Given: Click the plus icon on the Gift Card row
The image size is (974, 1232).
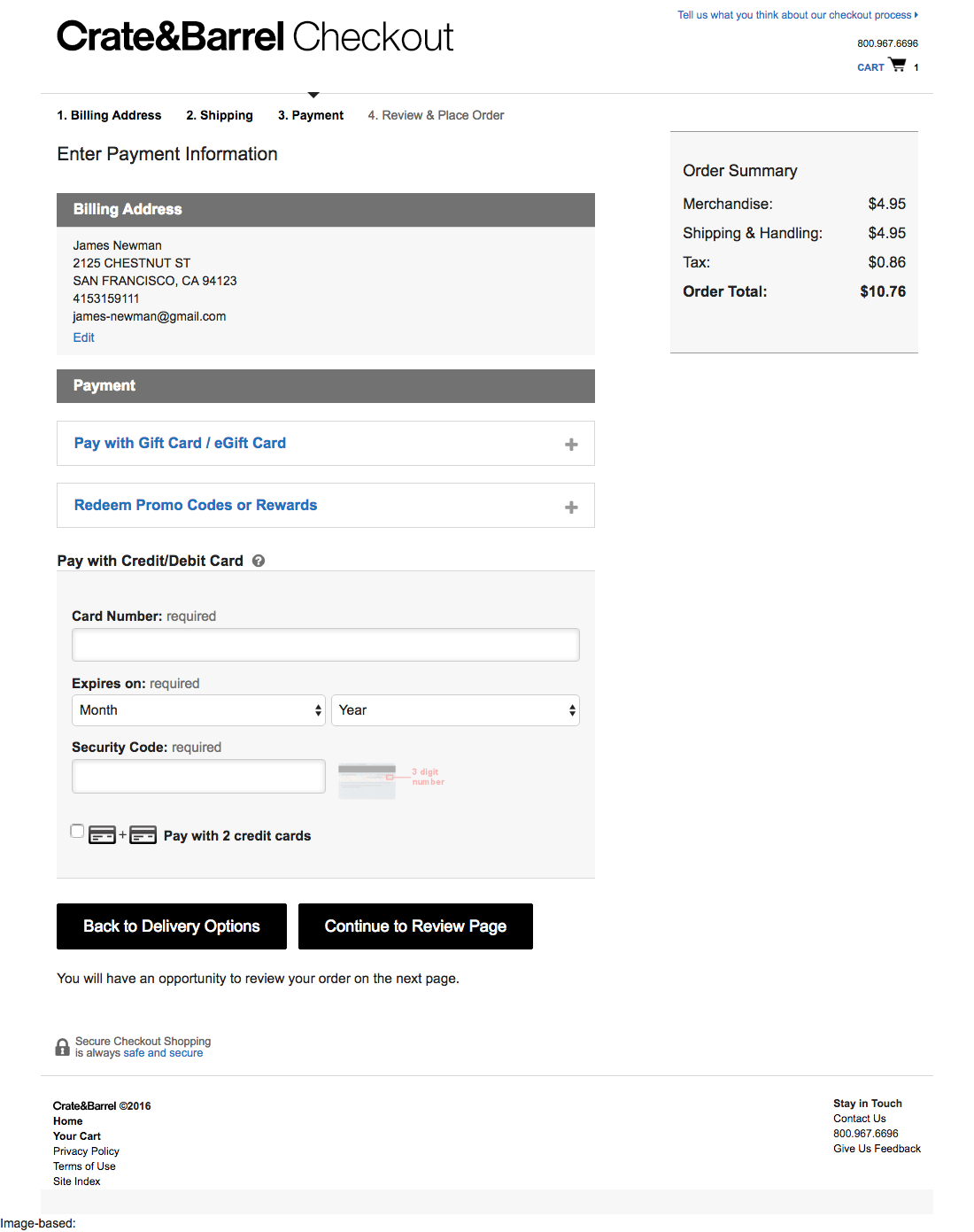Looking at the screenshot, I should point(571,443).
